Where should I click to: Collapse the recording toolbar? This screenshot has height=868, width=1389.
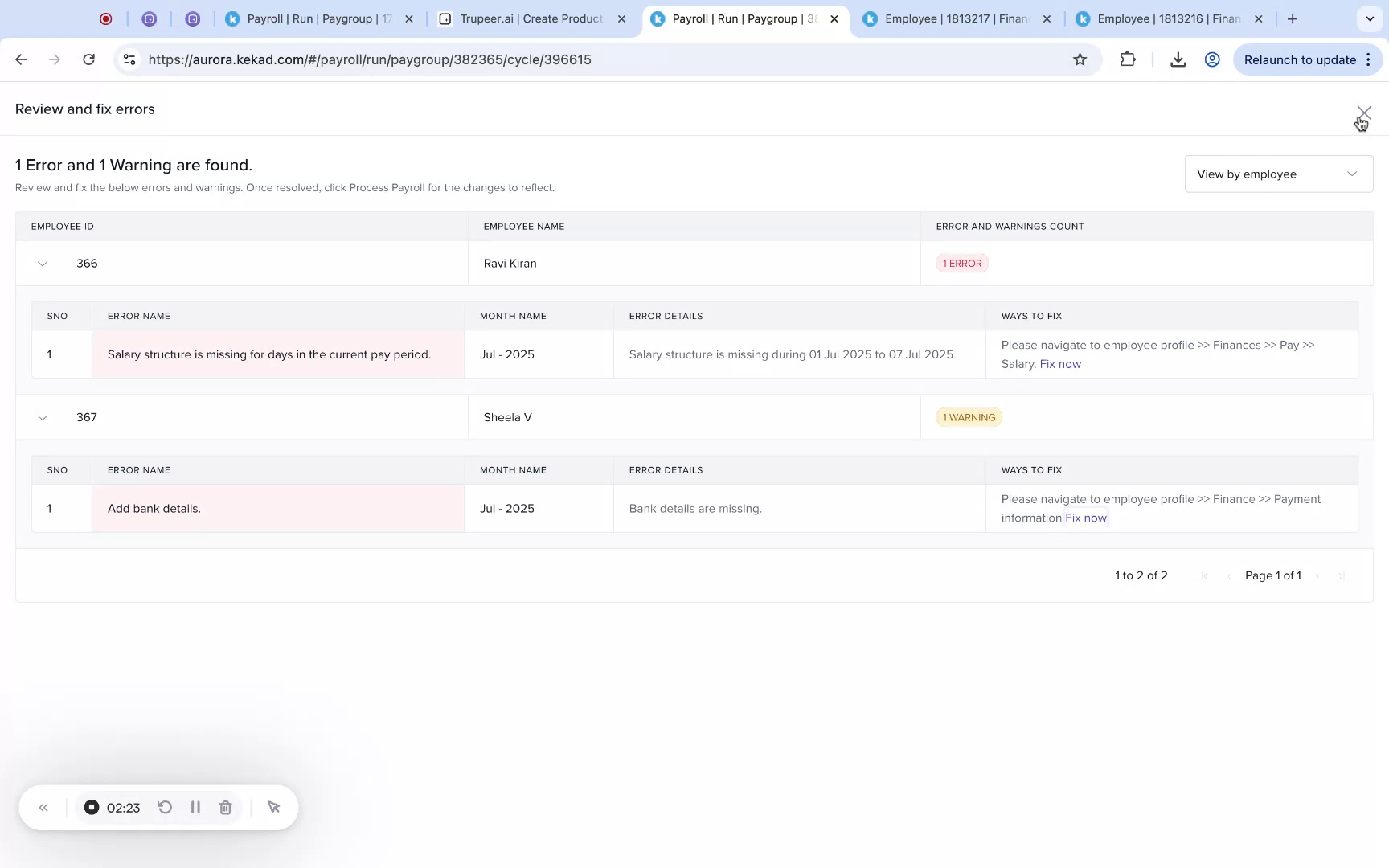[44, 807]
